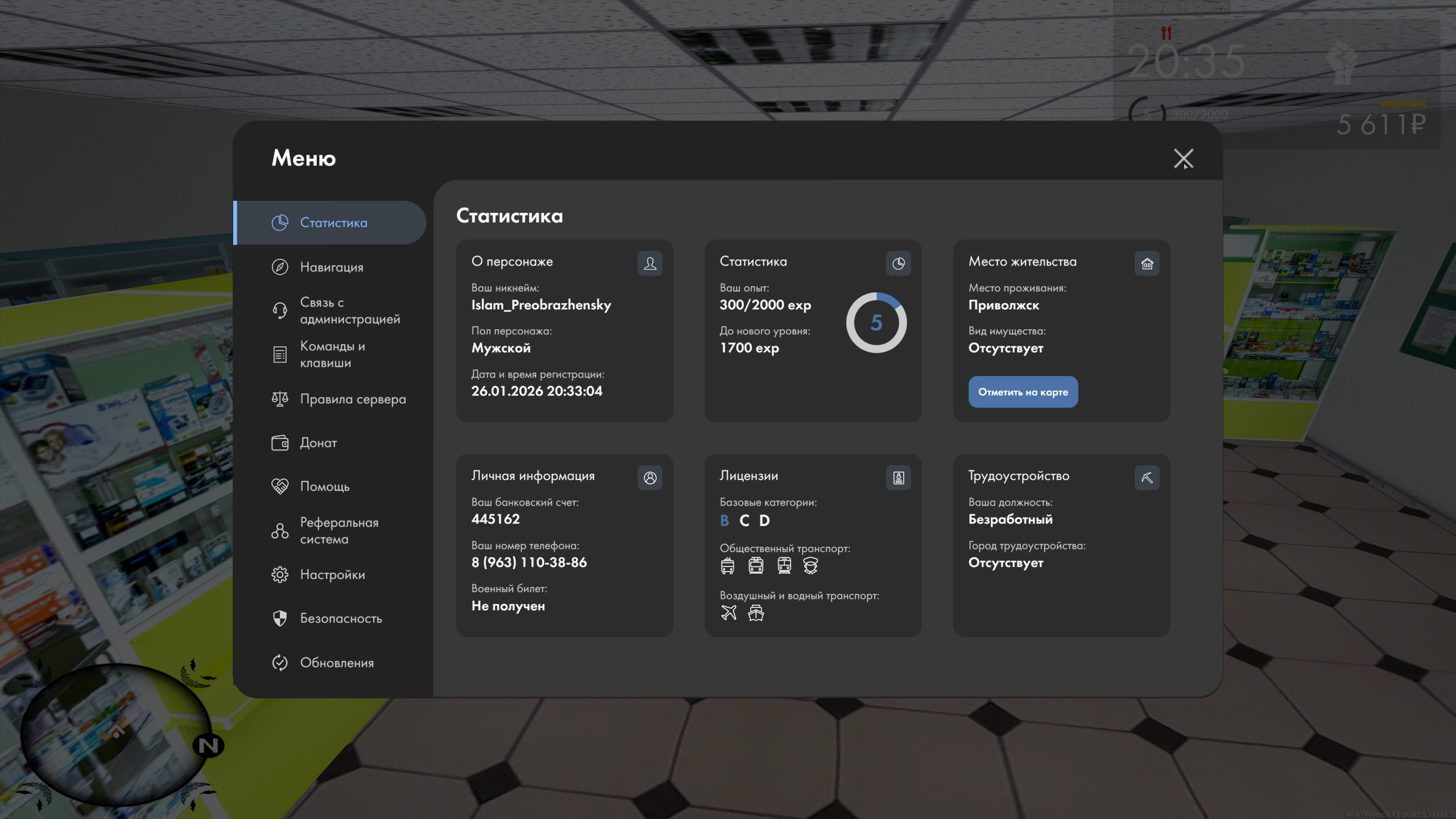Click the user circle icon in Личная информация
The width and height of the screenshot is (1456, 819).
pyautogui.click(x=650, y=478)
